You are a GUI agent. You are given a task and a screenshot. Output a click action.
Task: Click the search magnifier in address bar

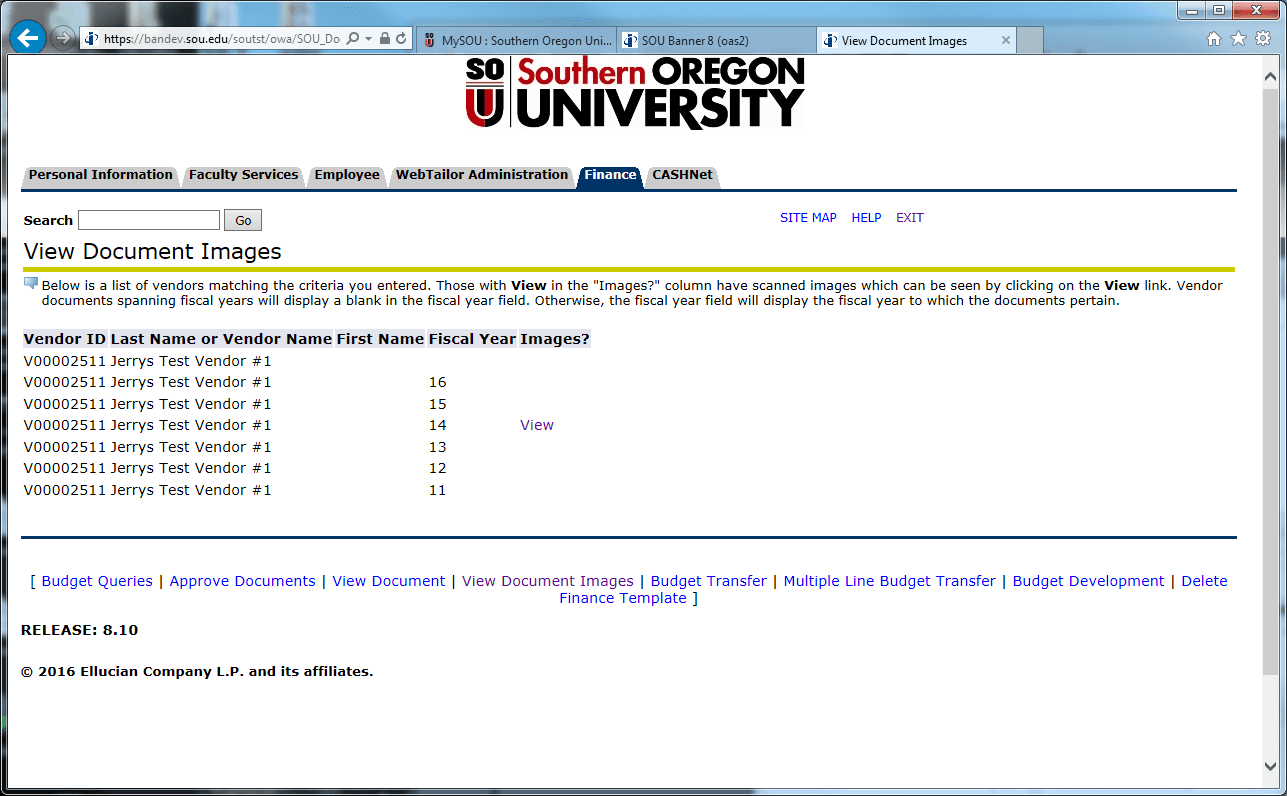[x=352, y=40]
